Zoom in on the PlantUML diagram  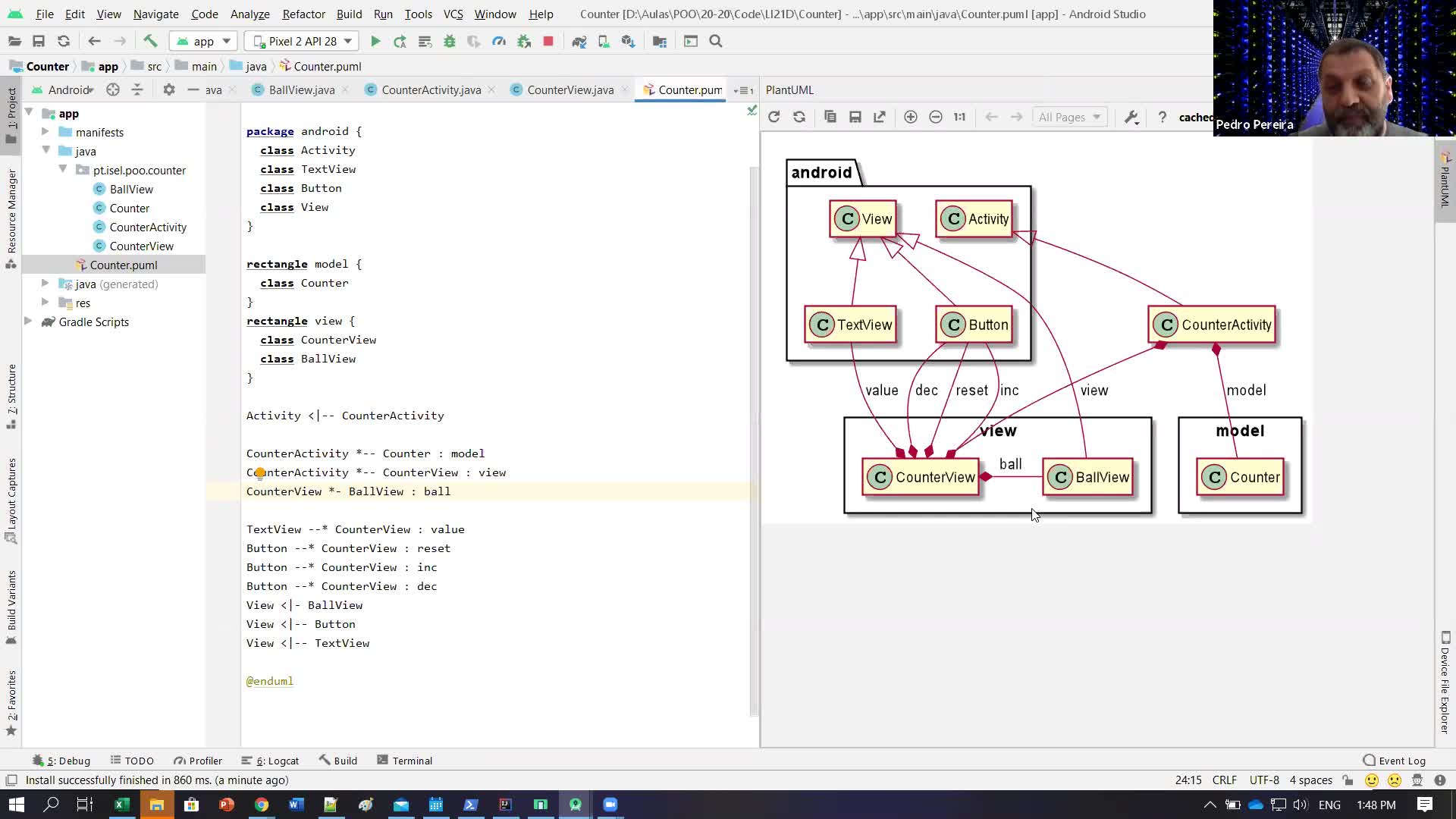click(911, 117)
